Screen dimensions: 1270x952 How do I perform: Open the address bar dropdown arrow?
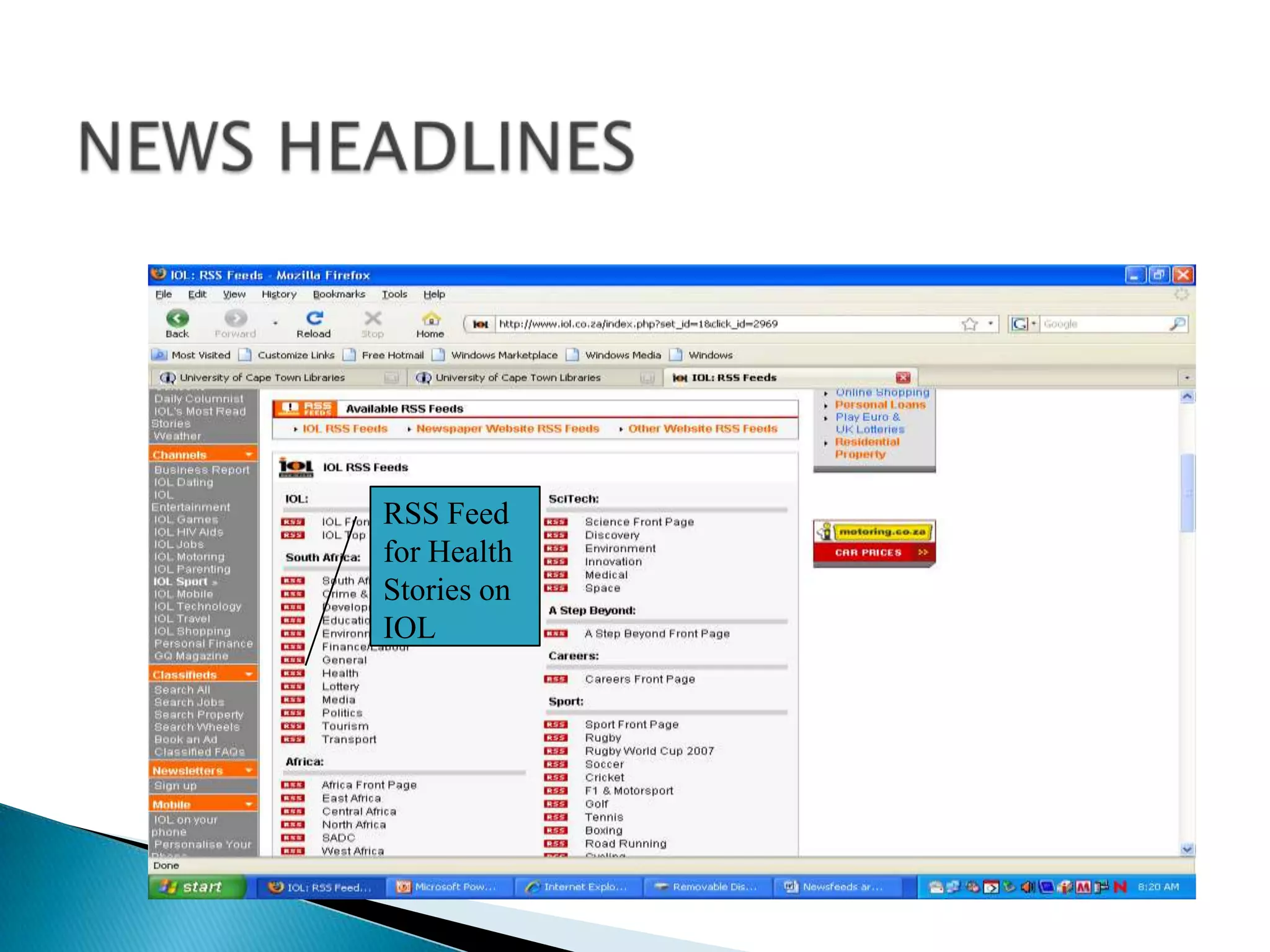click(990, 324)
